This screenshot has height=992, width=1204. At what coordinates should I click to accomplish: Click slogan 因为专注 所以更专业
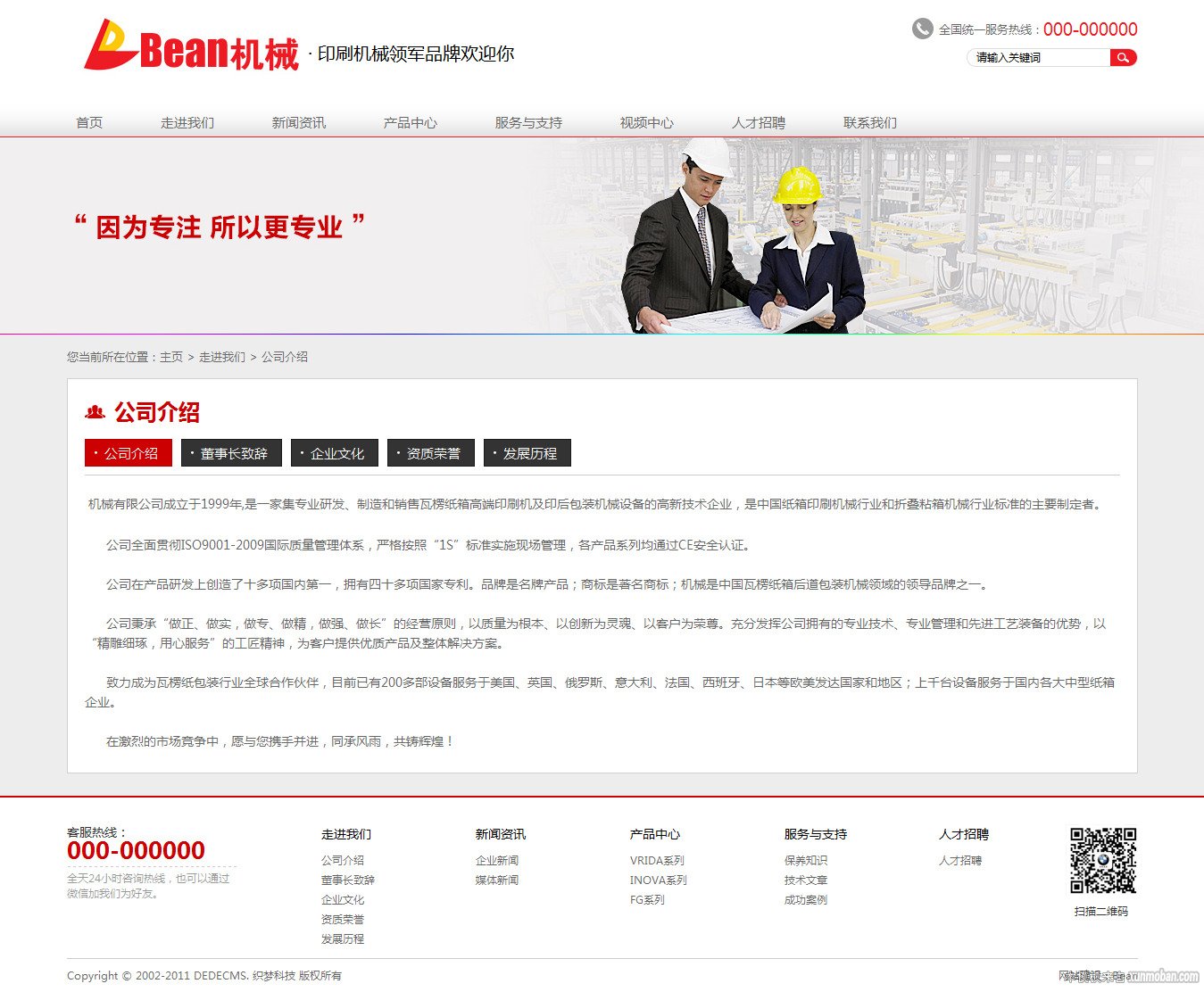(x=220, y=226)
